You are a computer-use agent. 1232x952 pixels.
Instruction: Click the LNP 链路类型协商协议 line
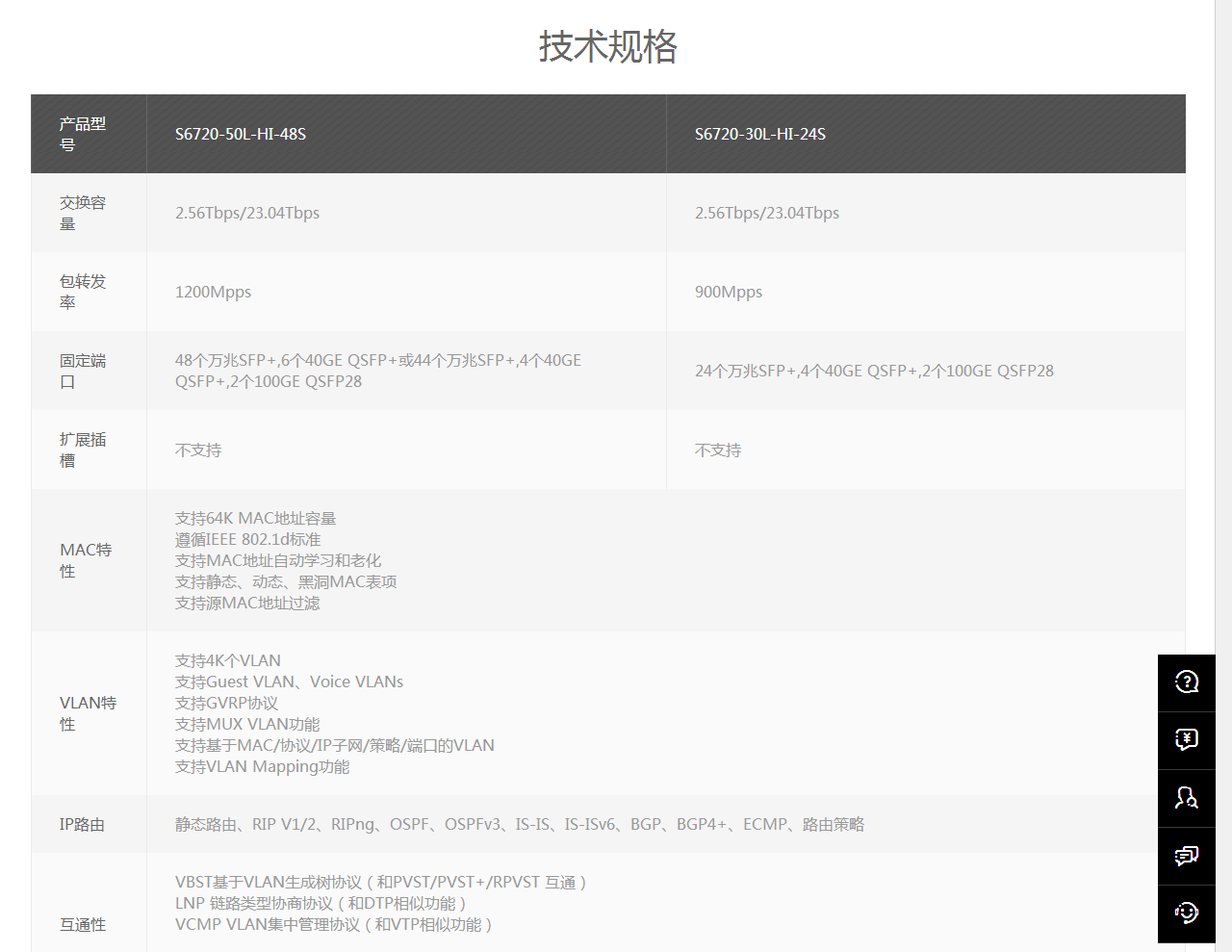321,903
